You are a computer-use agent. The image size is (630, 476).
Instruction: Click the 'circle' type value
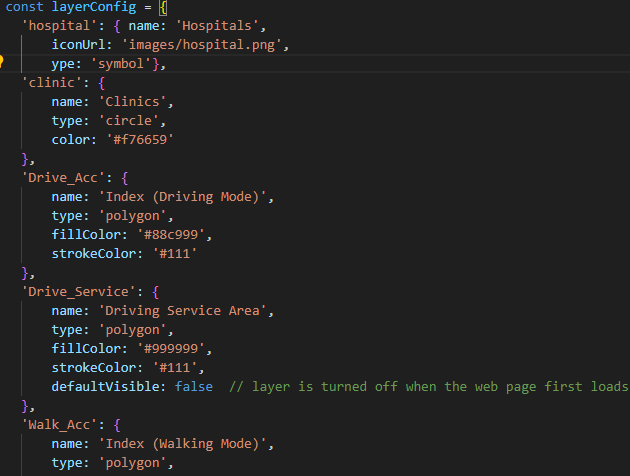click(x=129, y=121)
